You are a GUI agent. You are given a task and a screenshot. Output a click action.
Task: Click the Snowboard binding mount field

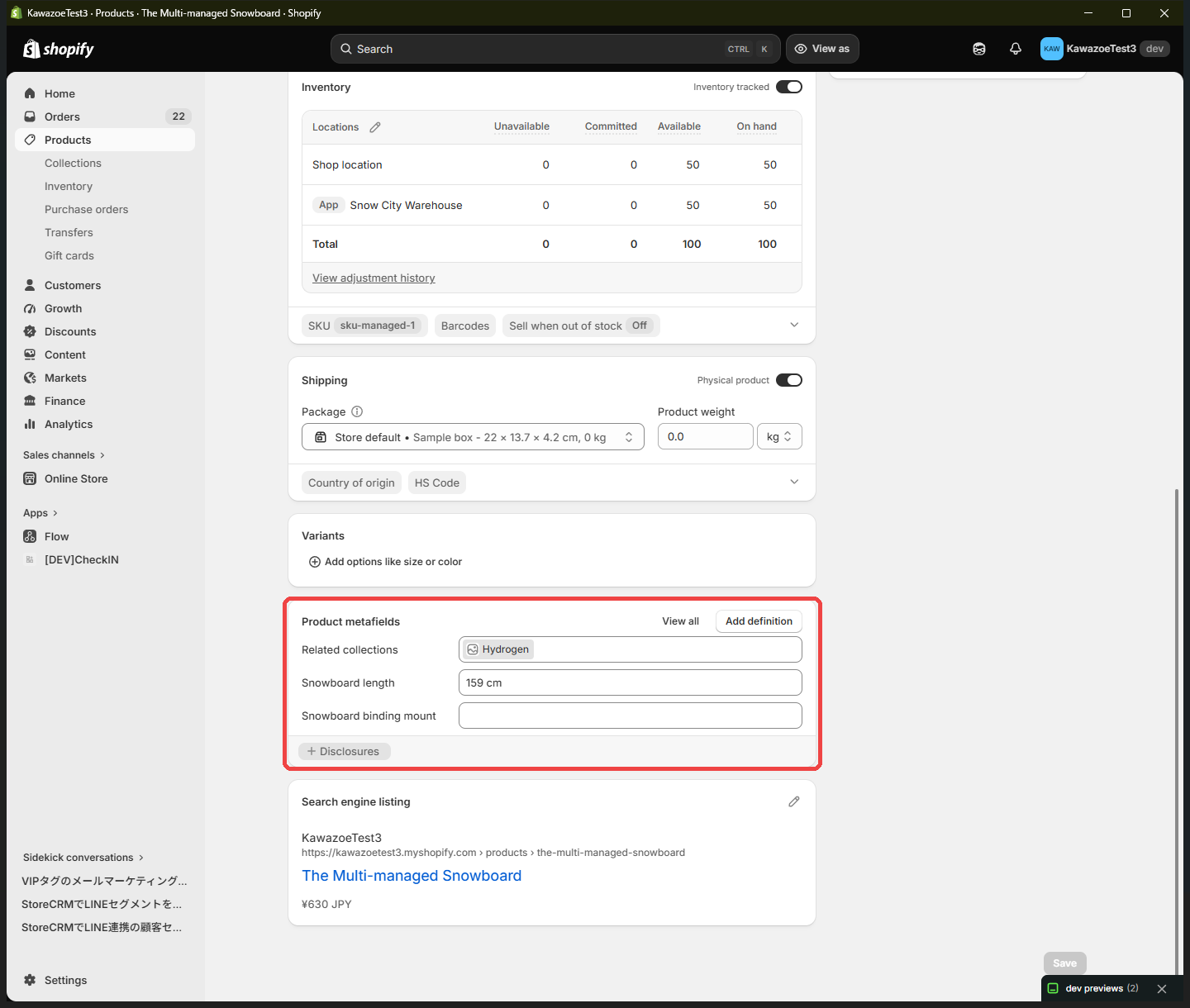click(631, 716)
